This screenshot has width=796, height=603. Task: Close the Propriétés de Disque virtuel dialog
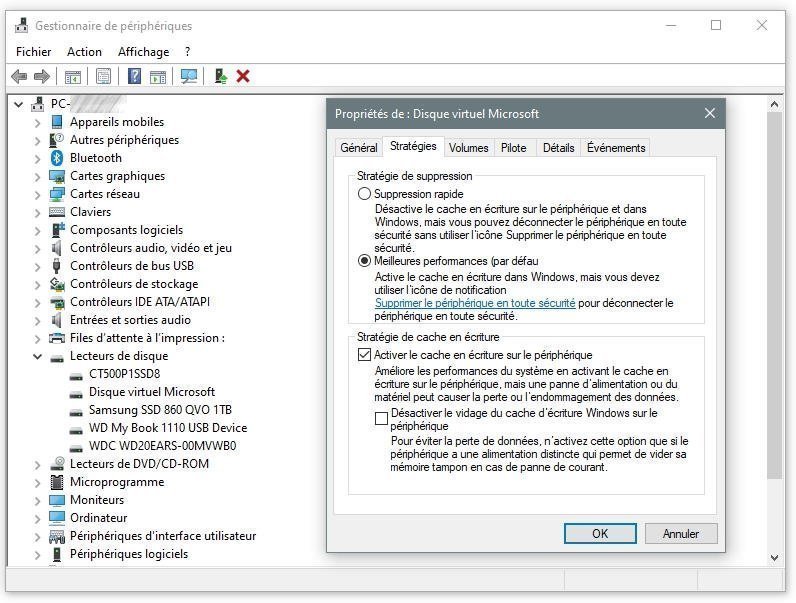710,113
